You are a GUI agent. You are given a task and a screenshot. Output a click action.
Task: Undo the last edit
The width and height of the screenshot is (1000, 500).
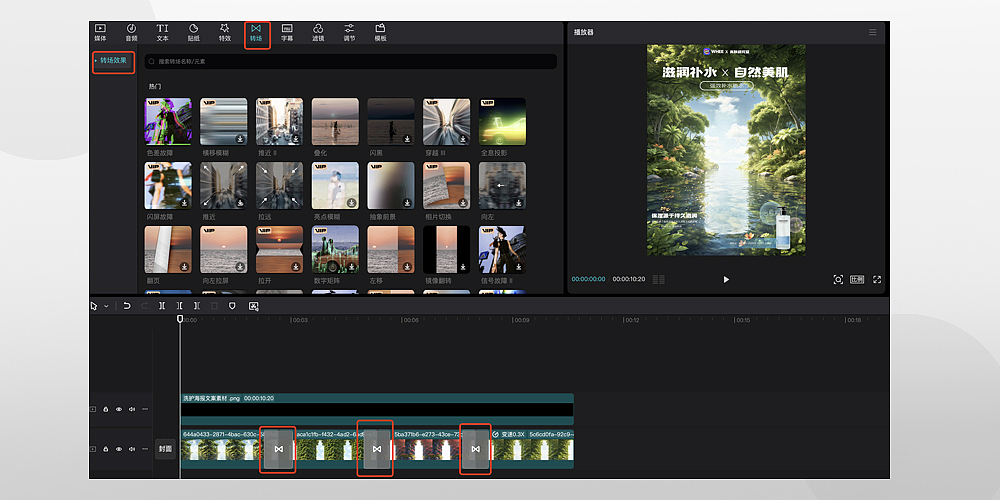(x=127, y=306)
